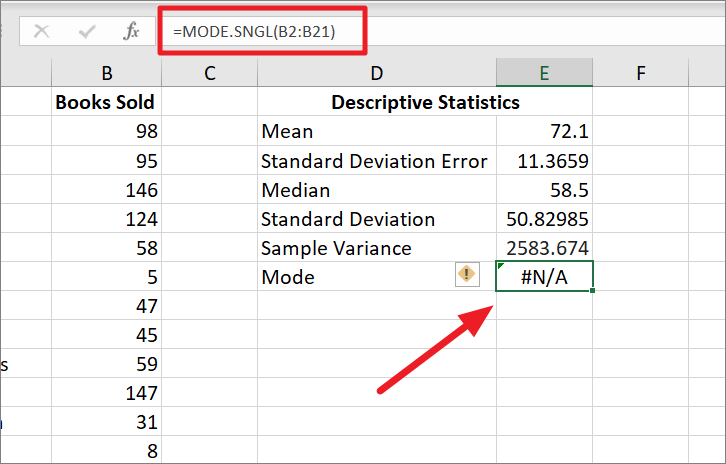The width and height of the screenshot is (726, 464).
Task: Select column F header
Action: click(x=641, y=73)
